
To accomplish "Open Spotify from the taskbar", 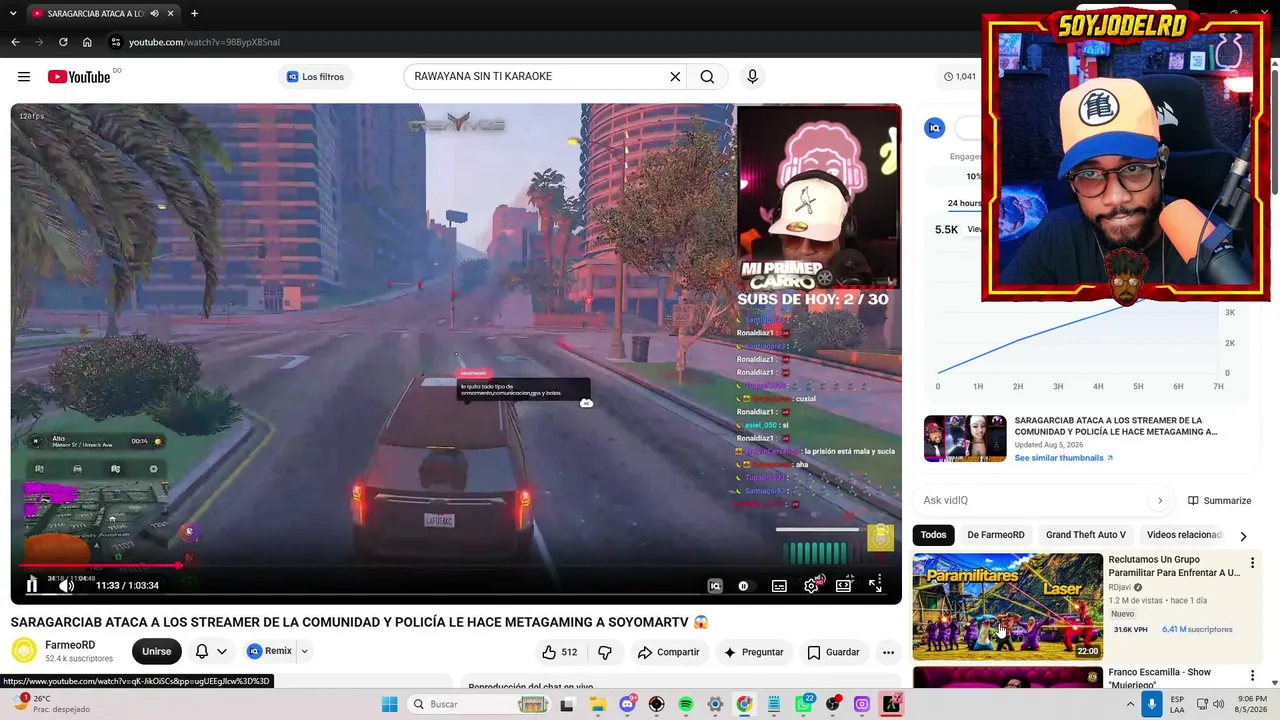I will point(686,704).
